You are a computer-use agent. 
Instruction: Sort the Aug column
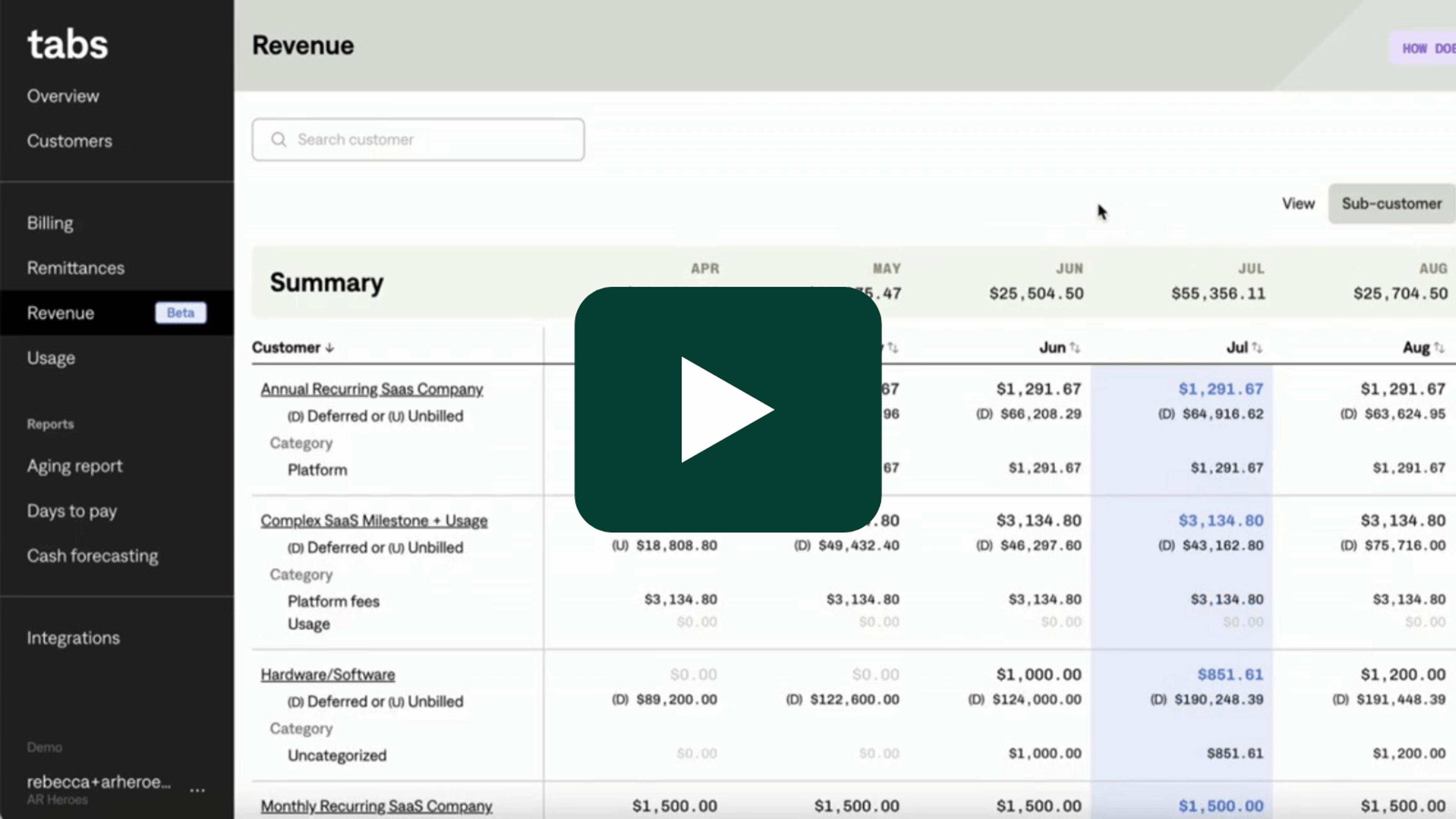click(1439, 348)
